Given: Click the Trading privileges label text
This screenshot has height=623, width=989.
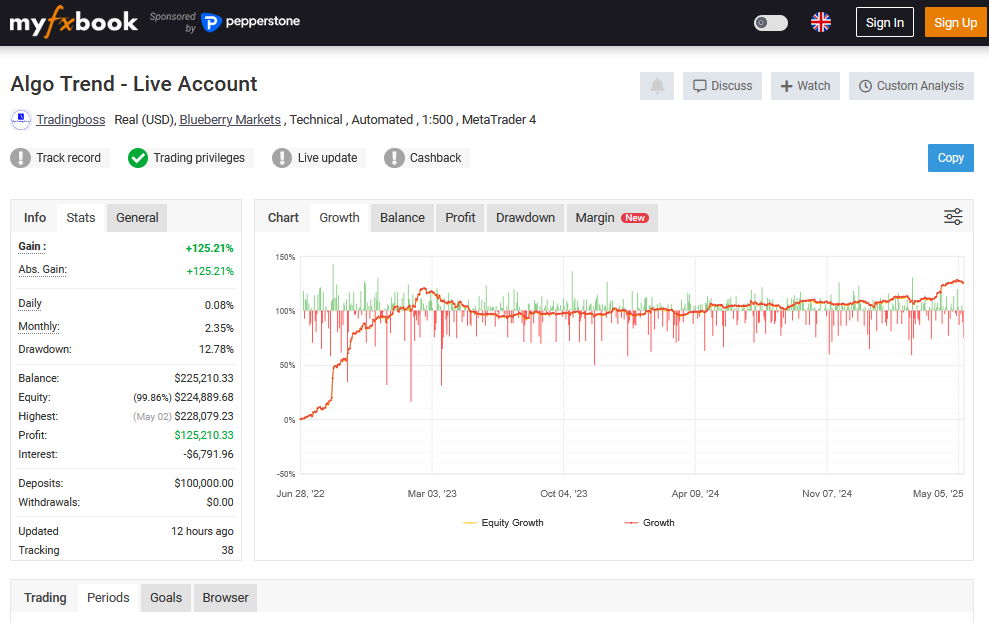Looking at the screenshot, I should [199, 158].
